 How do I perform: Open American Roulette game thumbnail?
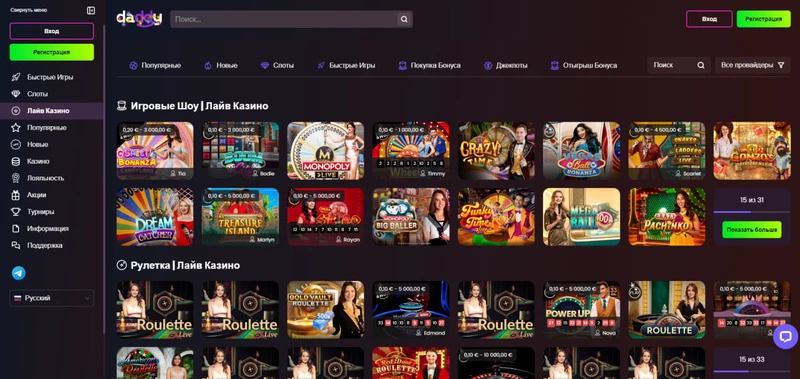[155, 363]
